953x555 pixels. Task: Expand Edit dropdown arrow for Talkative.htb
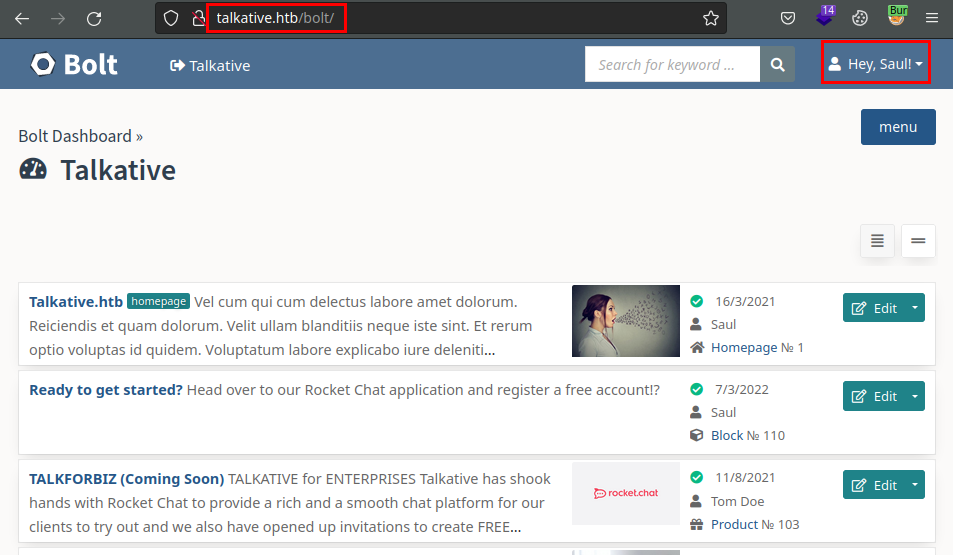click(x=915, y=308)
